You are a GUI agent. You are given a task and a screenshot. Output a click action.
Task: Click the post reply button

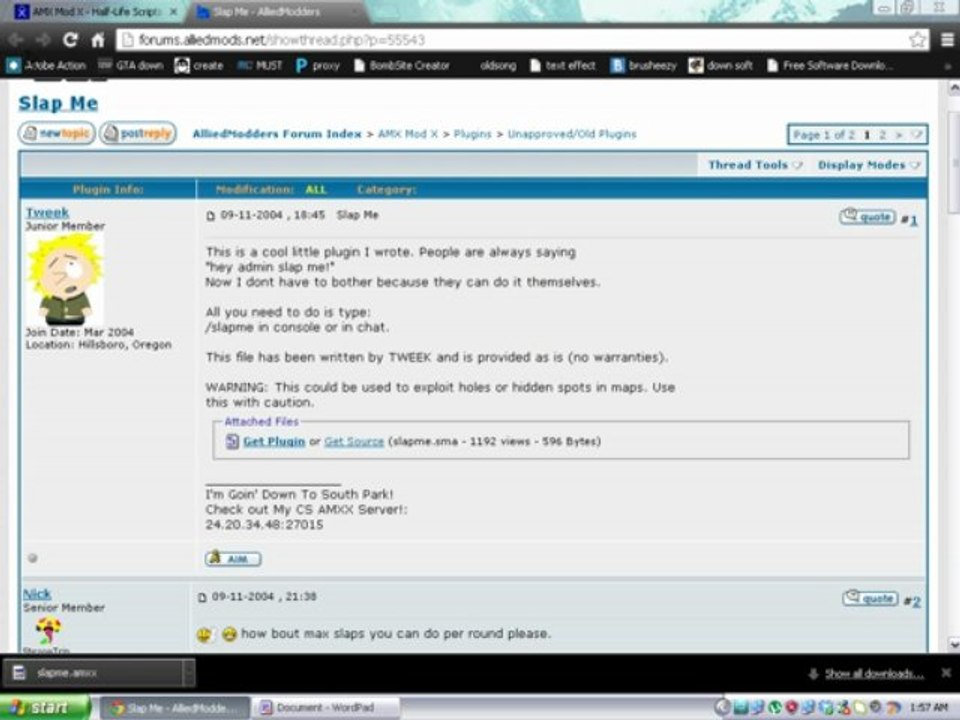pos(138,133)
